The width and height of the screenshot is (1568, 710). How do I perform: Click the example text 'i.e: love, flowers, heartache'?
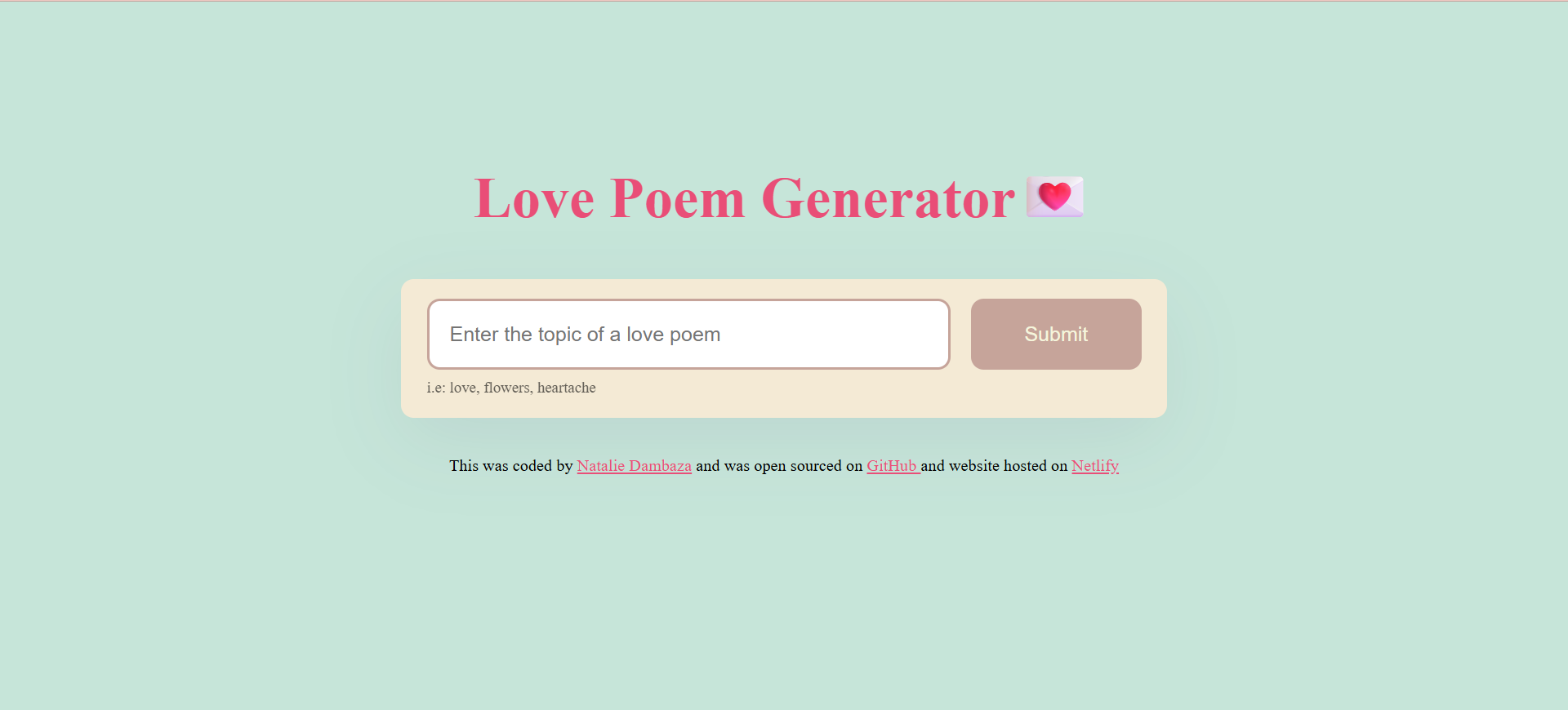point(511,388)
